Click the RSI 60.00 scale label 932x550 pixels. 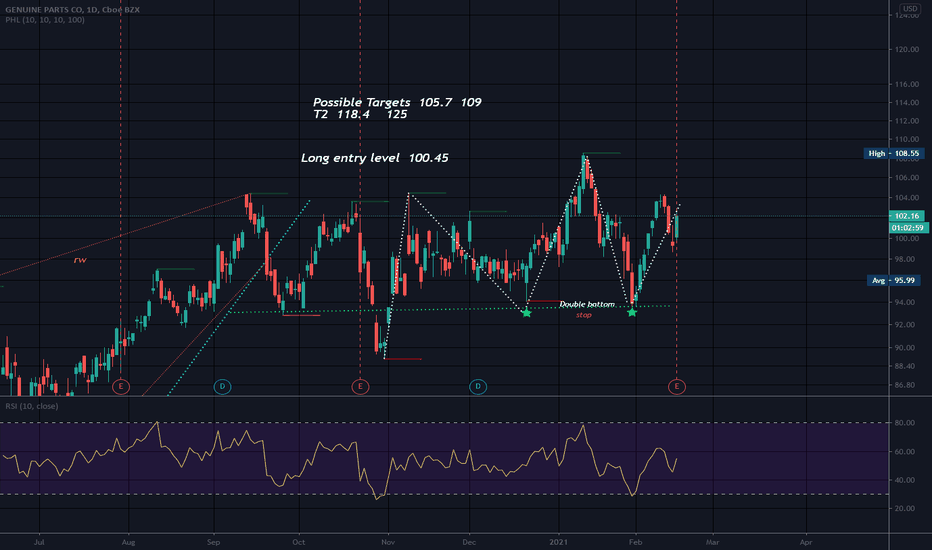tap(905, 451)
